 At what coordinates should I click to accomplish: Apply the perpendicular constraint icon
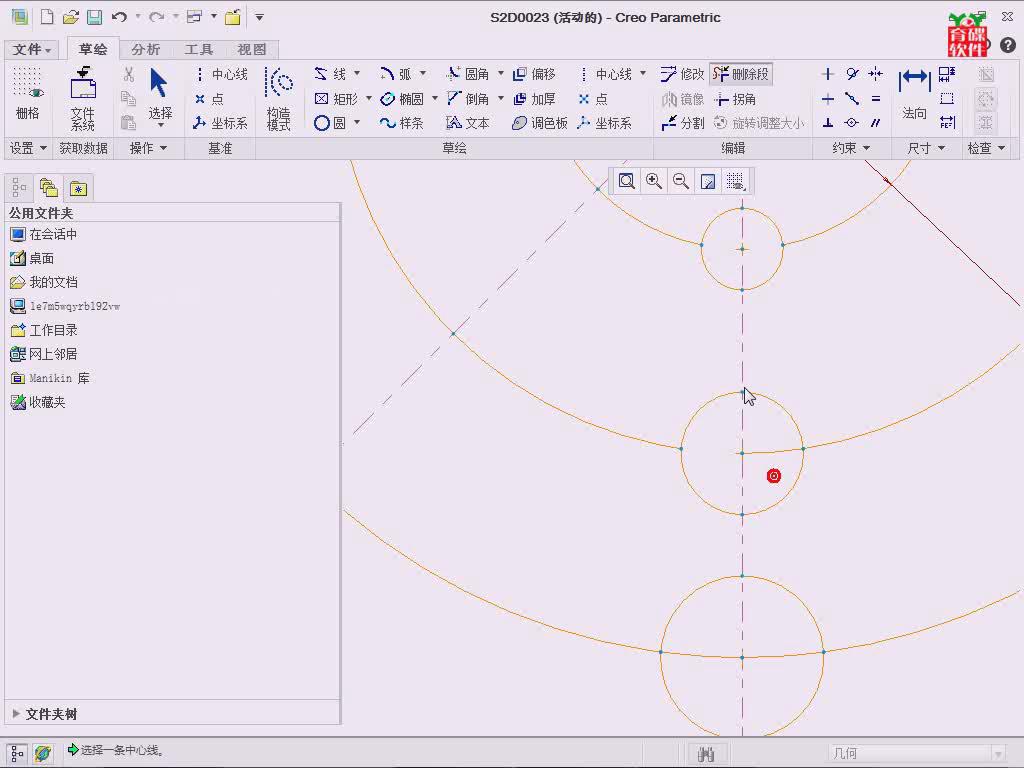(x=827, y=123)
